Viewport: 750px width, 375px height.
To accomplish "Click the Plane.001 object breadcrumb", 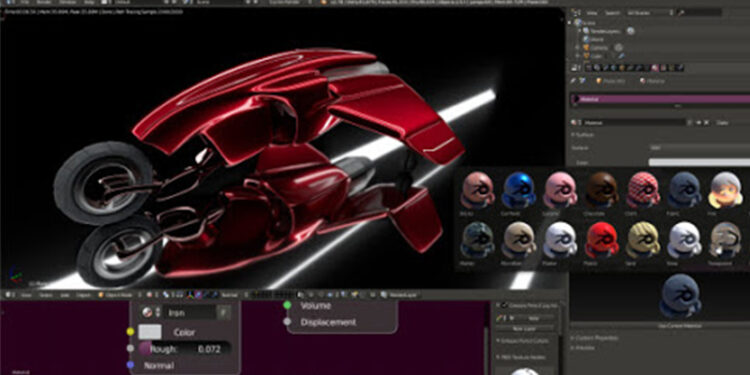I will pos(611,81).
